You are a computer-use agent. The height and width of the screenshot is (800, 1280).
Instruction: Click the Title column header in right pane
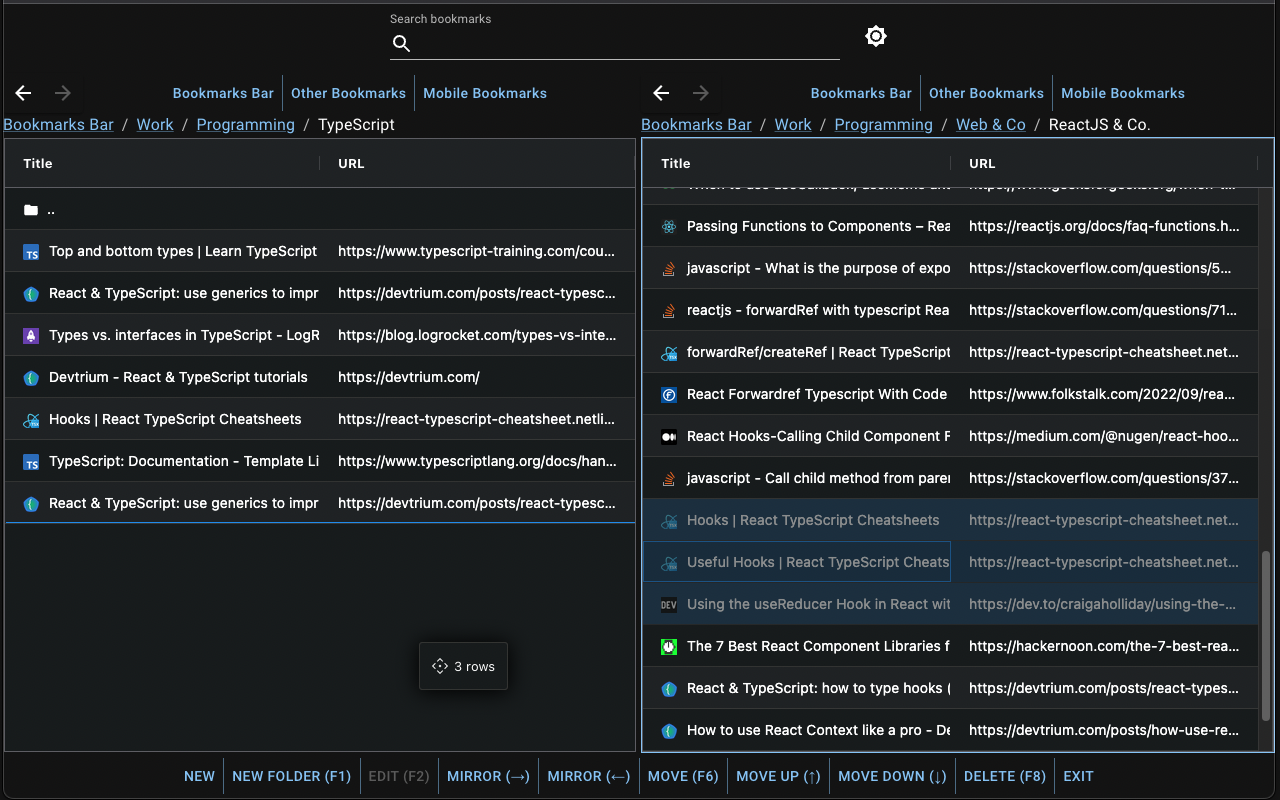(796, 163)
